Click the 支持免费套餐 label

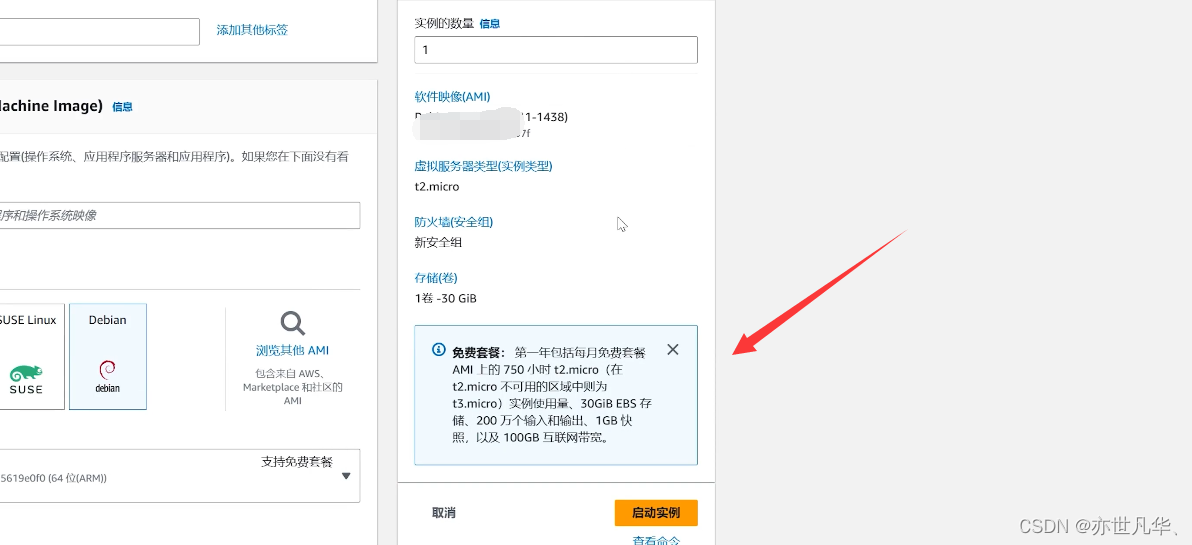[x=297, y=461]
